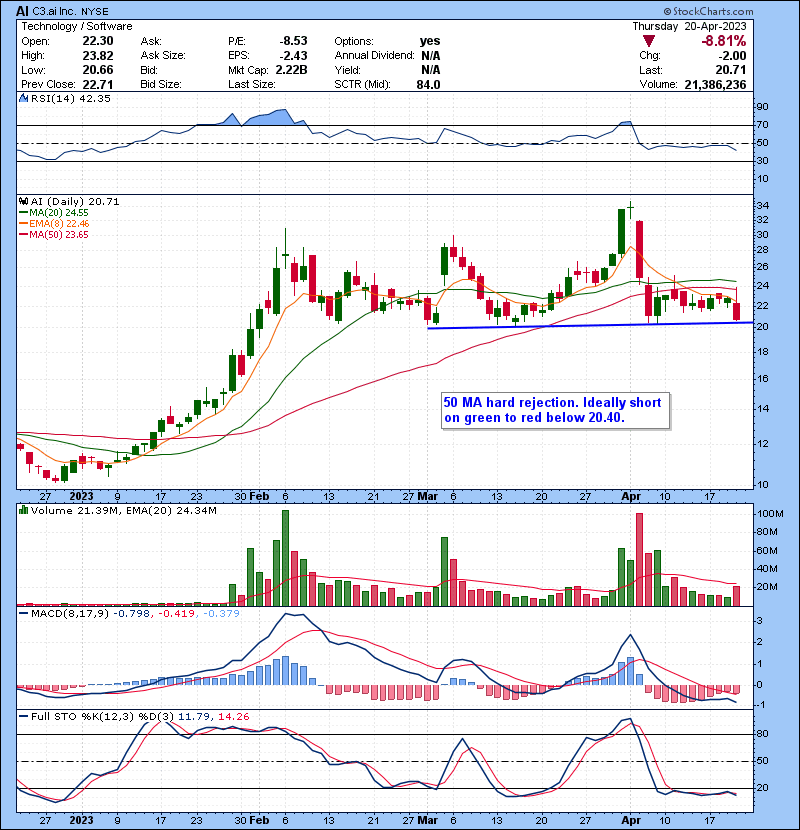
Task: Click the Low value 20.66
Action: pyautogui.click(x=97, y=70)
